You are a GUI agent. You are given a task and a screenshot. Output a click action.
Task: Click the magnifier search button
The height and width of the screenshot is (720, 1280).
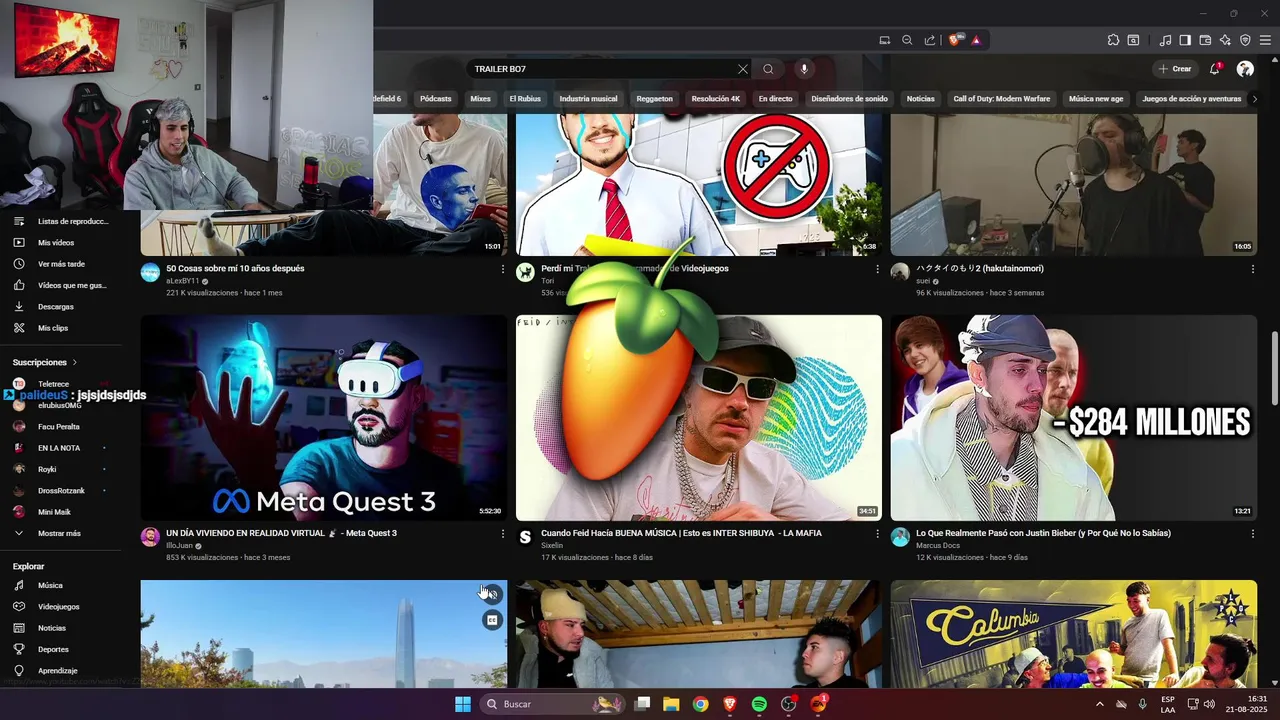(x=768, y=69)
